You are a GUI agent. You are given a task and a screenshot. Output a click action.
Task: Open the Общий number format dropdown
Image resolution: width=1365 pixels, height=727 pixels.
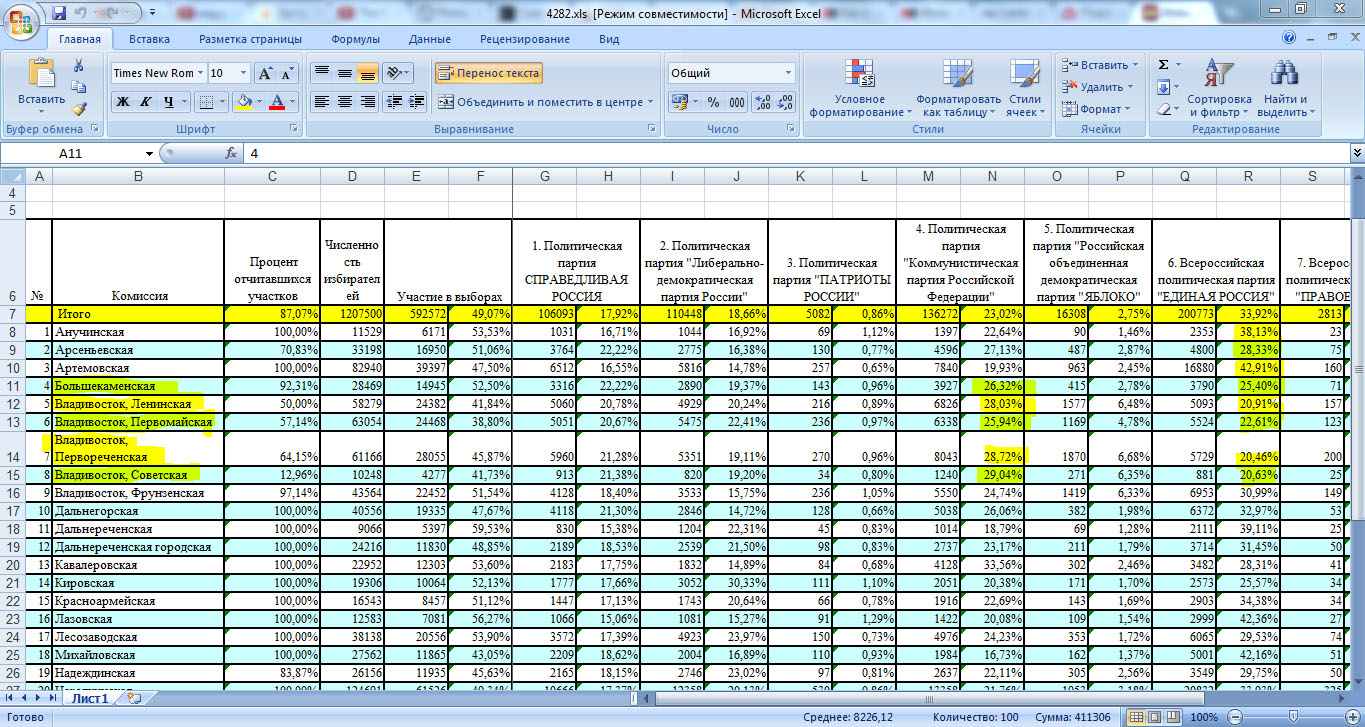pyautogui.click(x=788, y=73)
